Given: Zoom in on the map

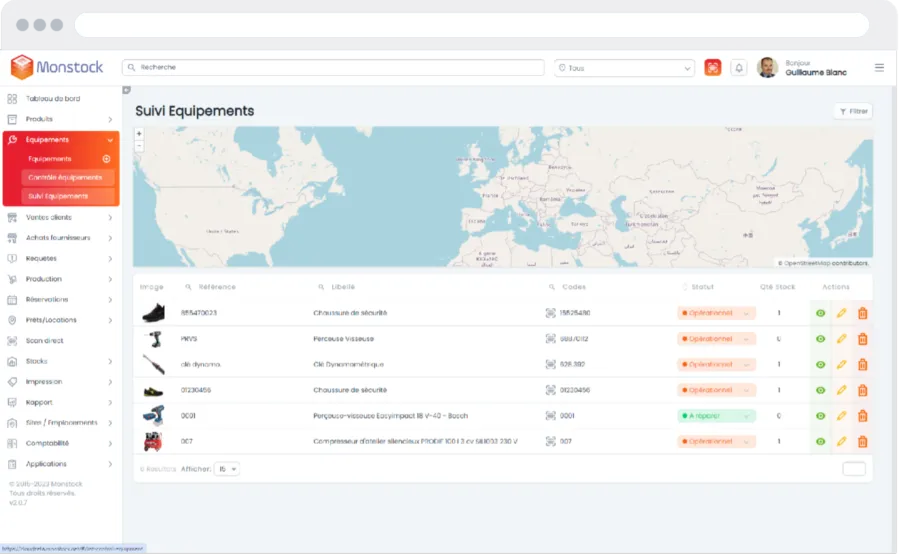Looking at the screenshot, I should point(139,134).
